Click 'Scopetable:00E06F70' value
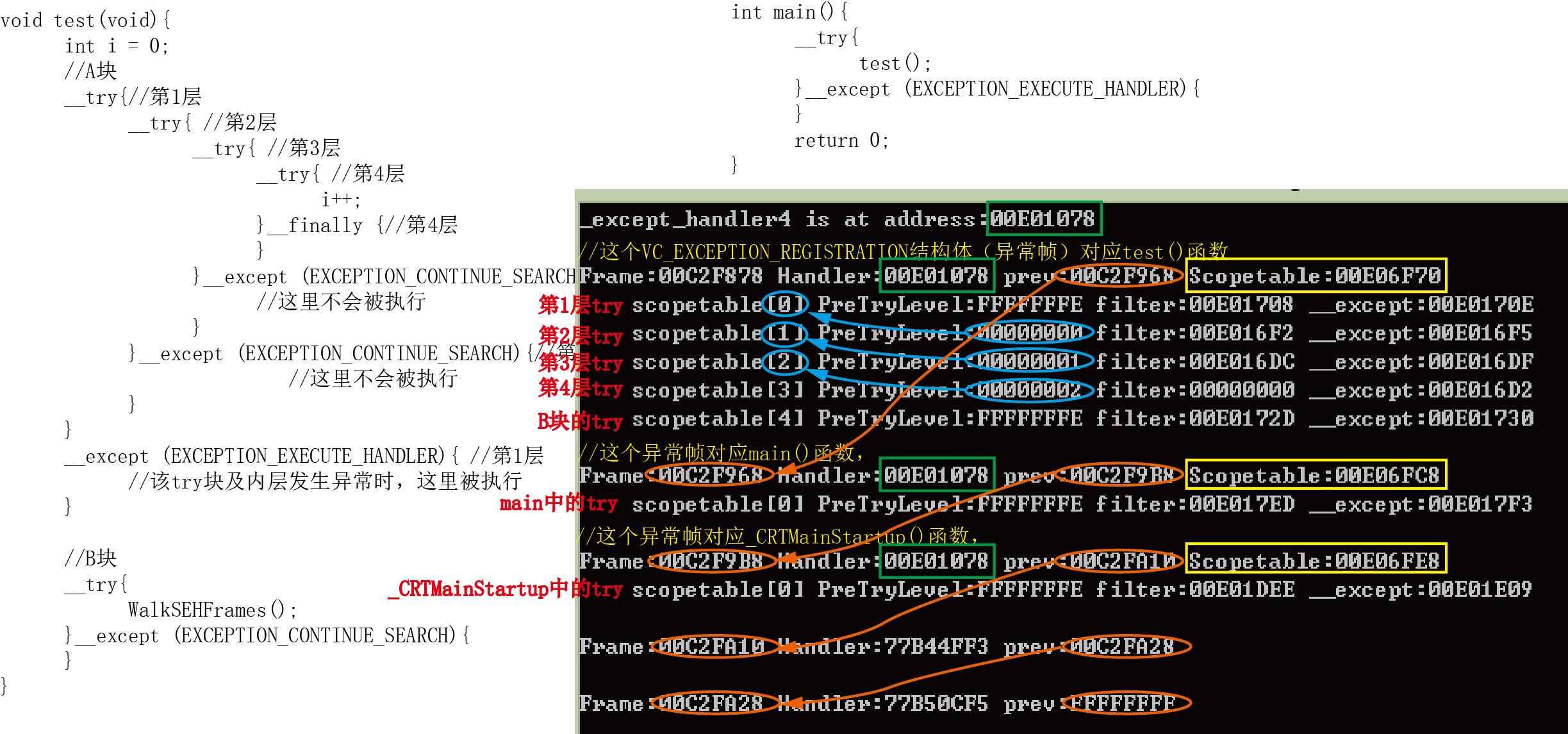The image size is (1568, 734). click(x=1315, y=276)
